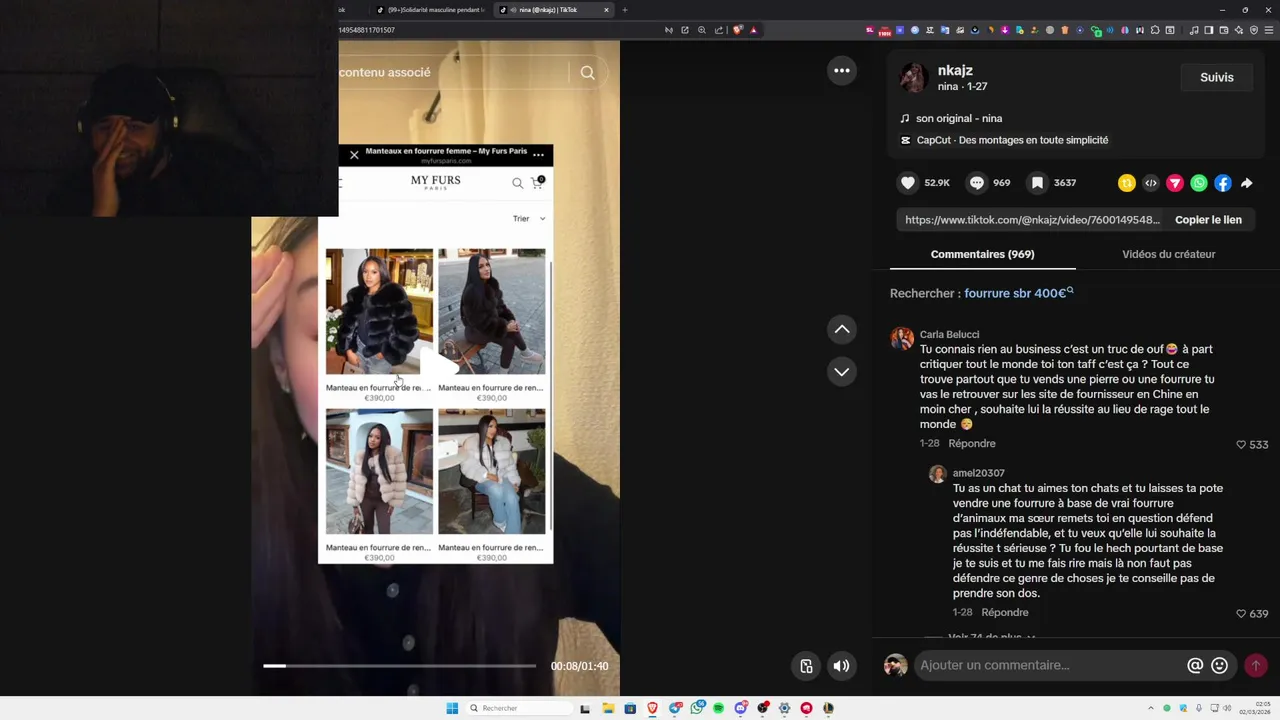This screenshot has height=720, width=1280.
Task: Like Carla Belucci's comment with 533 likes
Action: 1242,444
